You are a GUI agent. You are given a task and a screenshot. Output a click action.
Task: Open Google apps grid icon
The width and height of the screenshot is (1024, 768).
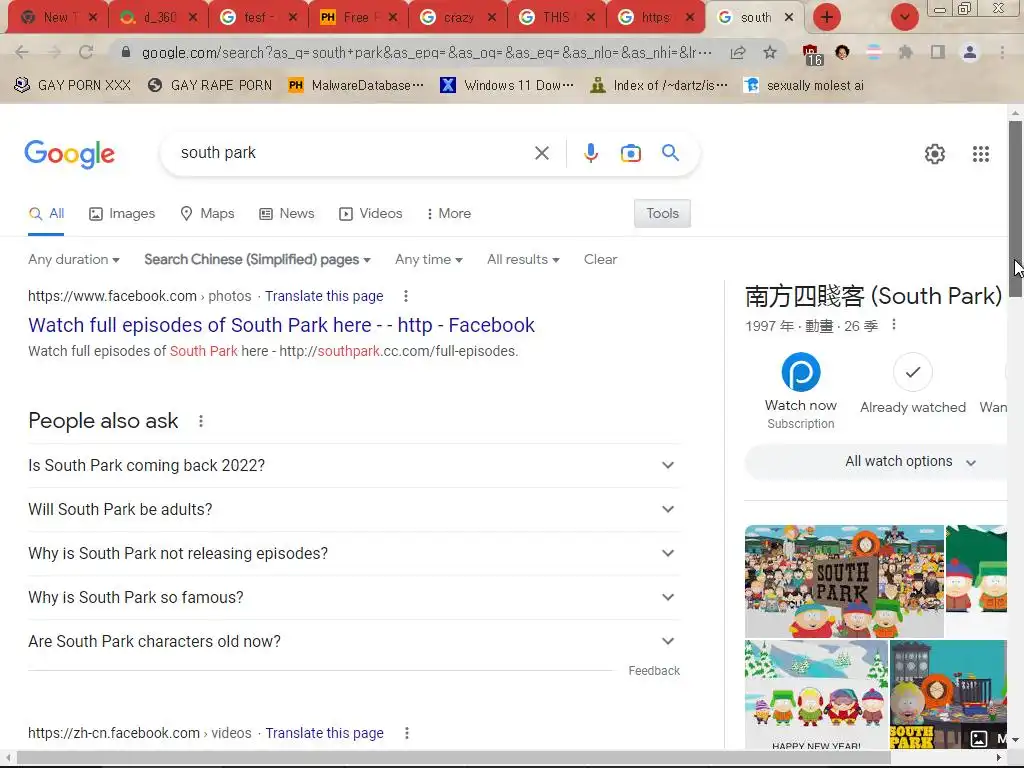point(981,154)
